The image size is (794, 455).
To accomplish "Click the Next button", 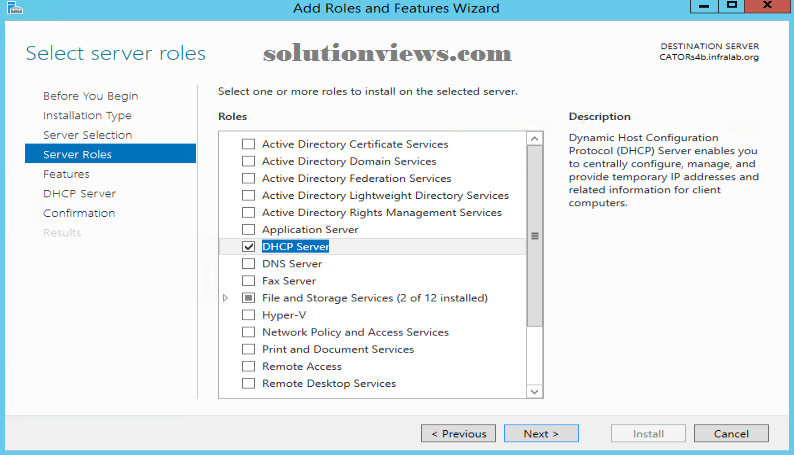I will point(541,434).
